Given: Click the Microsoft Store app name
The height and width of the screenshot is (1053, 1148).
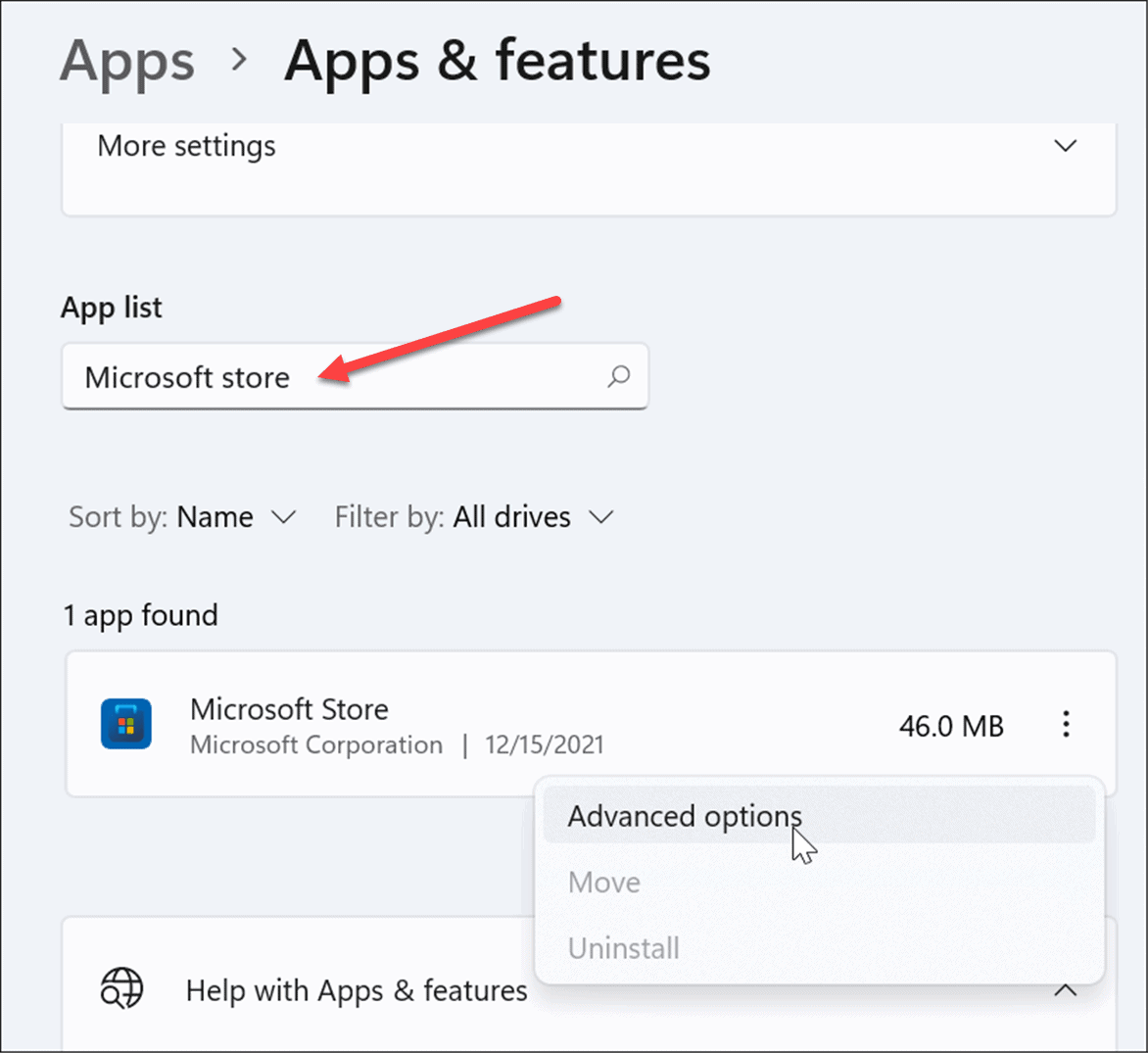Looking at the screenshot, I should click(x=289, y=709).
